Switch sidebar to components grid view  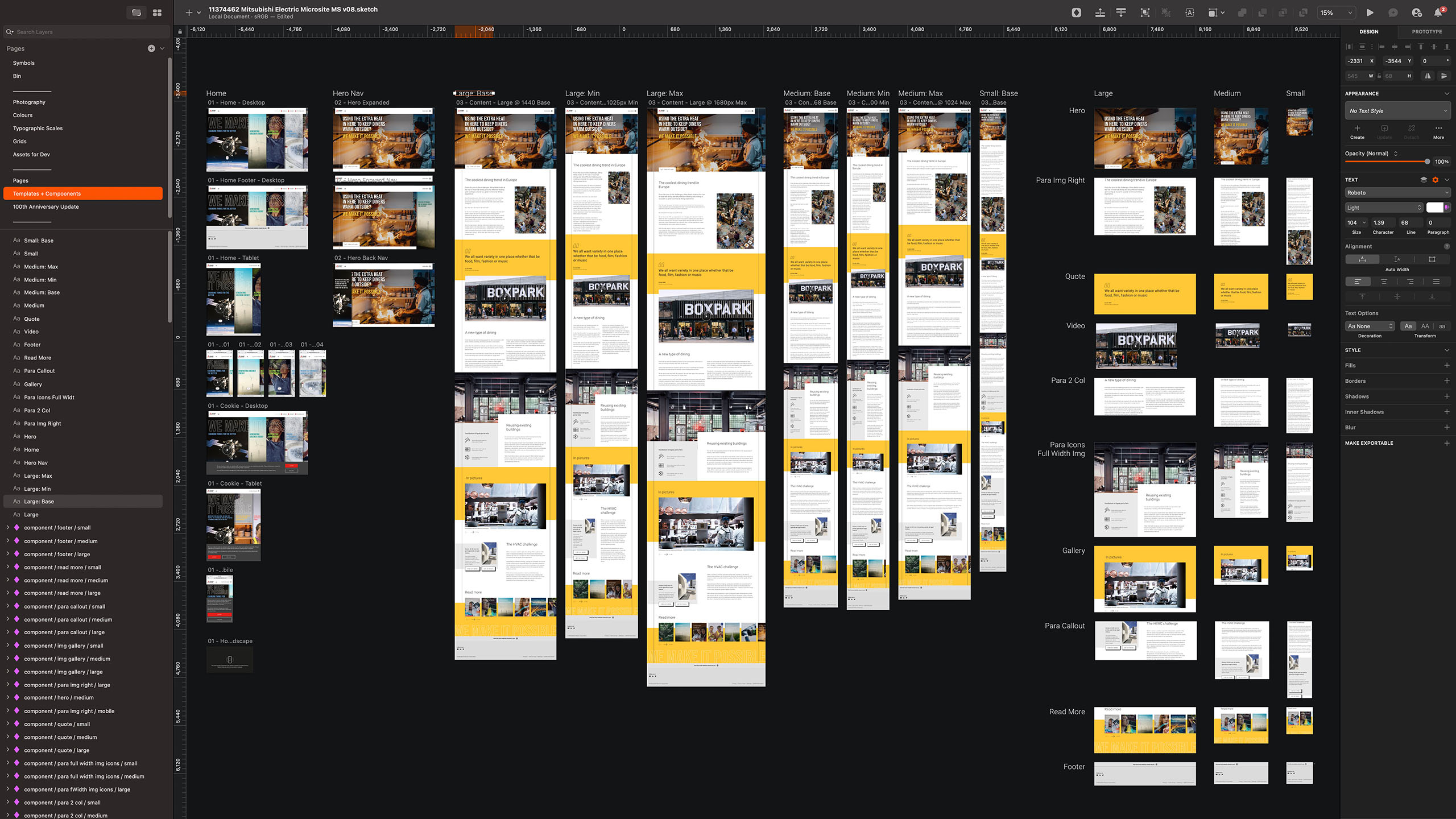coord(157,13)
